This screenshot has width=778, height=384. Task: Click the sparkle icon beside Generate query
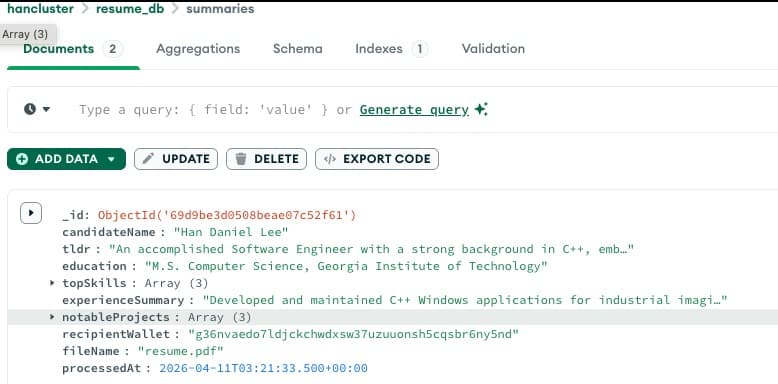(x=481, y=109)
